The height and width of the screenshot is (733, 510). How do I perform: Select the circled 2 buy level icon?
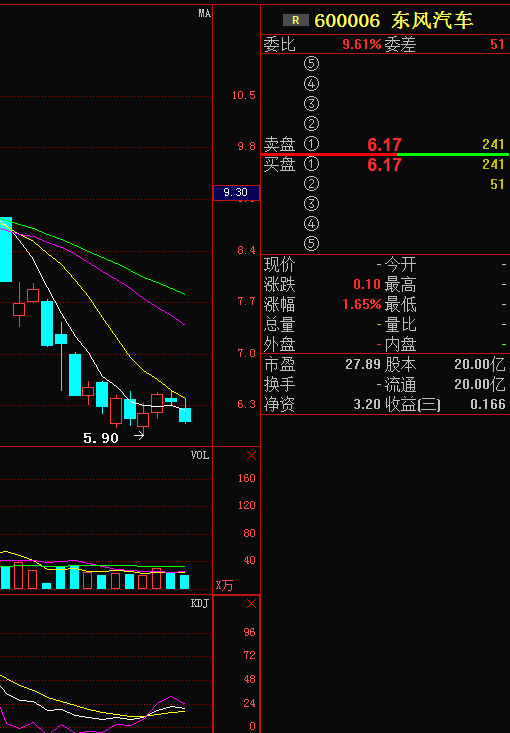(x=311, y=184)
